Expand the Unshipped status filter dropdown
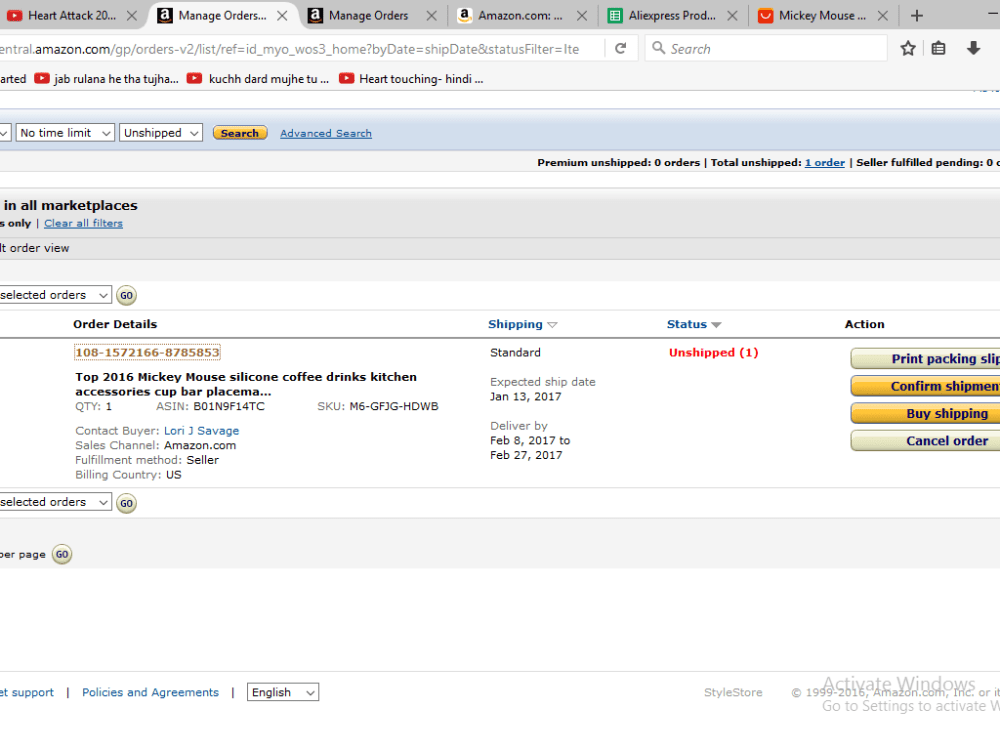The image size is (1000, 750). coord(161,133)
